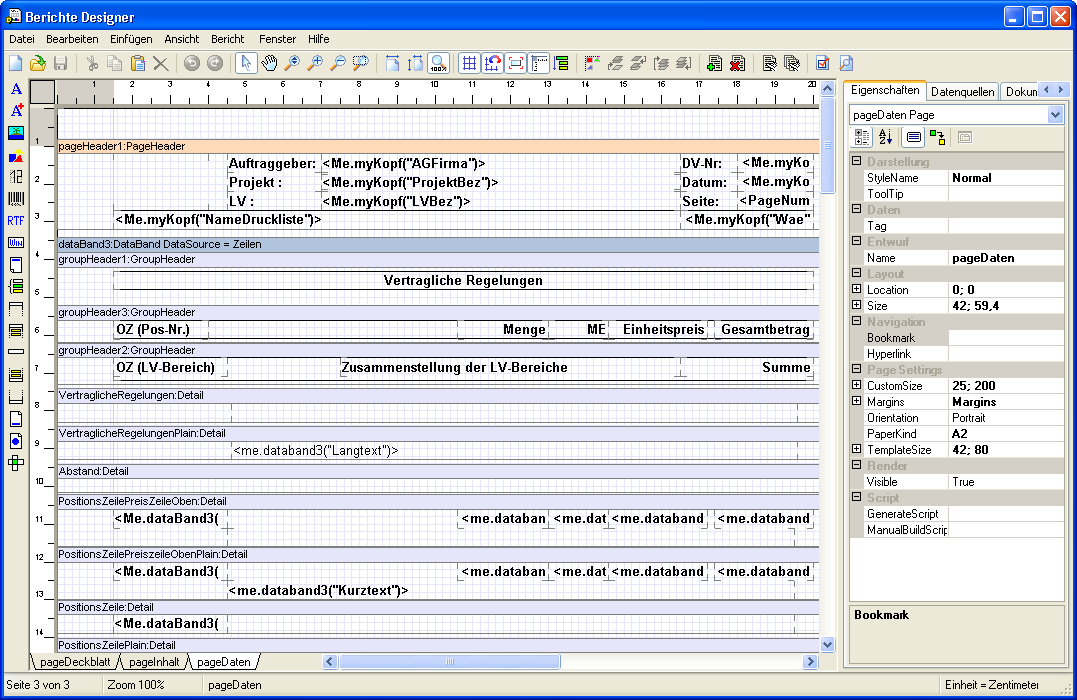This screenshot has width=1077, height=700.
Task: Toggle the snap to grid magnet button
Action: click(492, 64)
